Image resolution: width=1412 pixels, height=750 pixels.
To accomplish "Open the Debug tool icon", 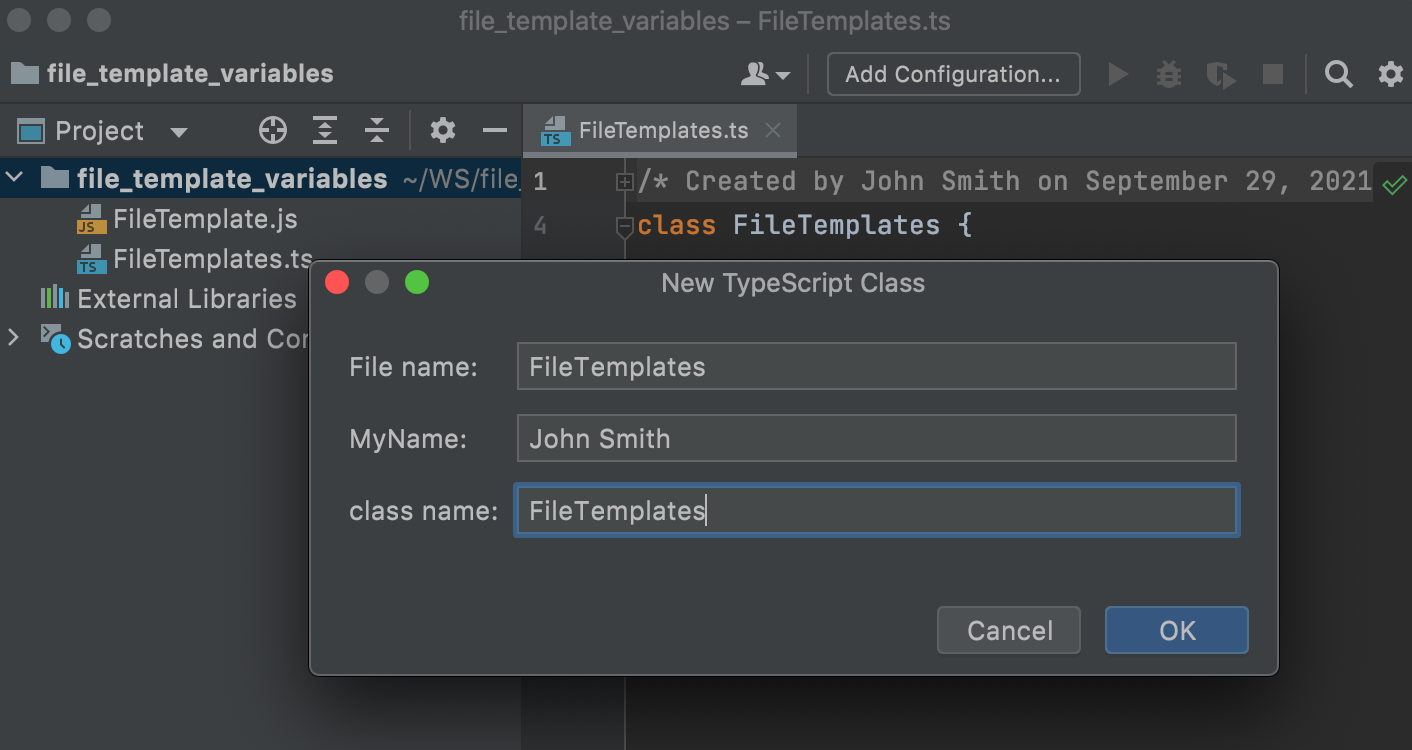I will [1168, 74].
